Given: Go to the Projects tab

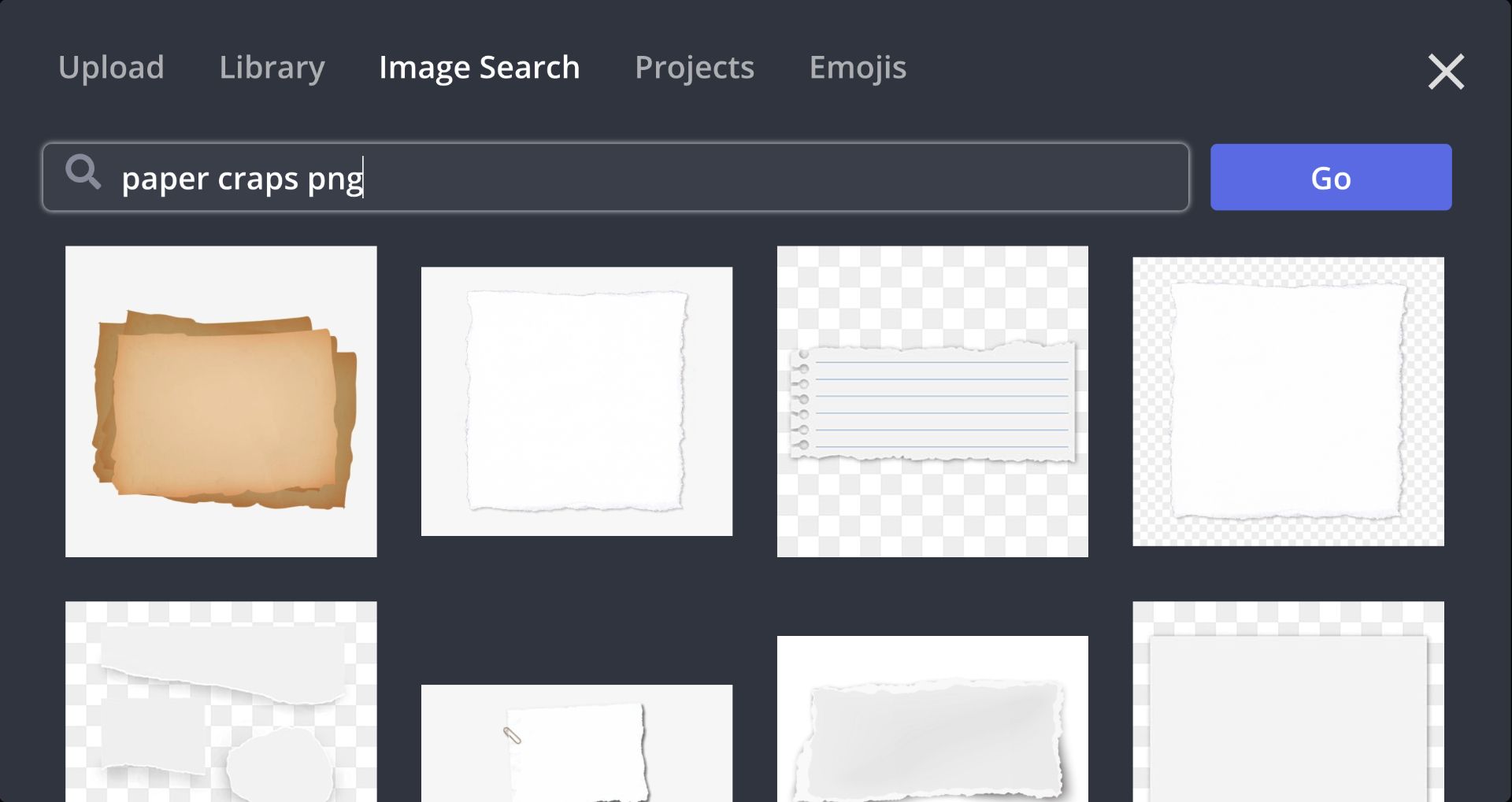Looking at the screenshot, I should point(694,68).
